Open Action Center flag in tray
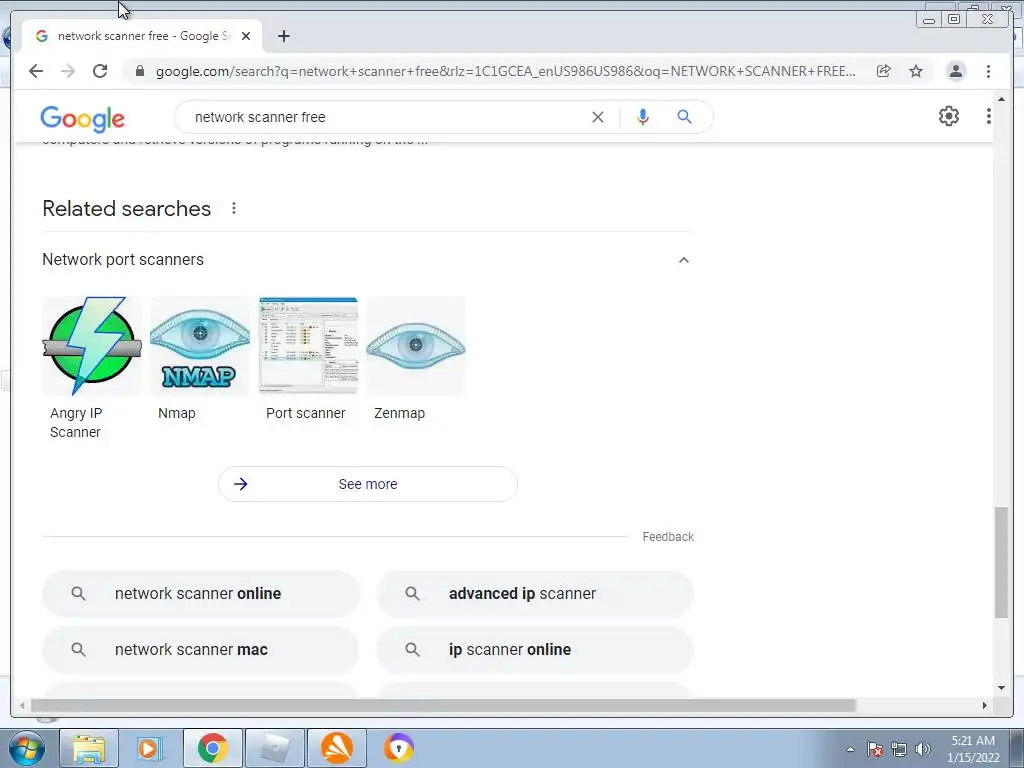Screen dimensions: 1024x768 click(x=875, y=749)
